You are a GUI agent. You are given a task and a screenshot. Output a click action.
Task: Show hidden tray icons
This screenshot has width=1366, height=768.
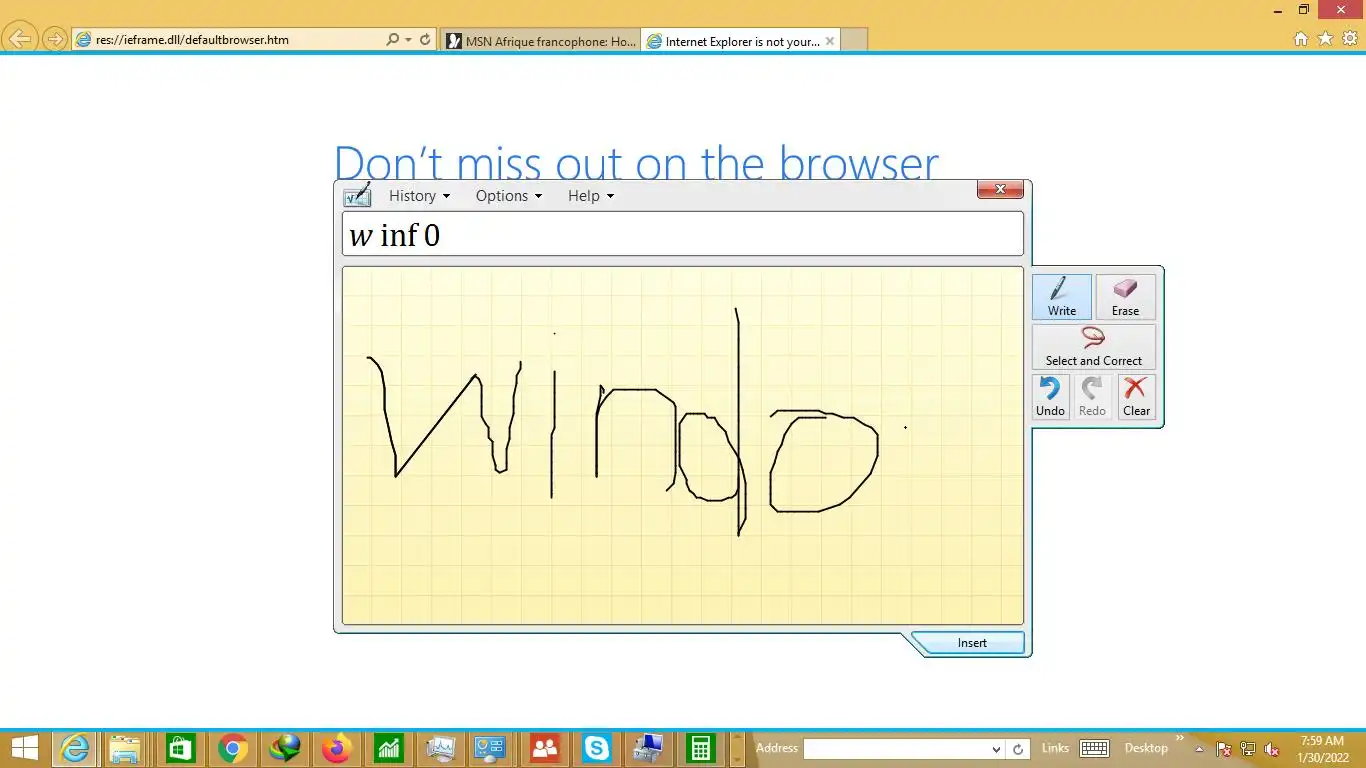pos(1200,749)
